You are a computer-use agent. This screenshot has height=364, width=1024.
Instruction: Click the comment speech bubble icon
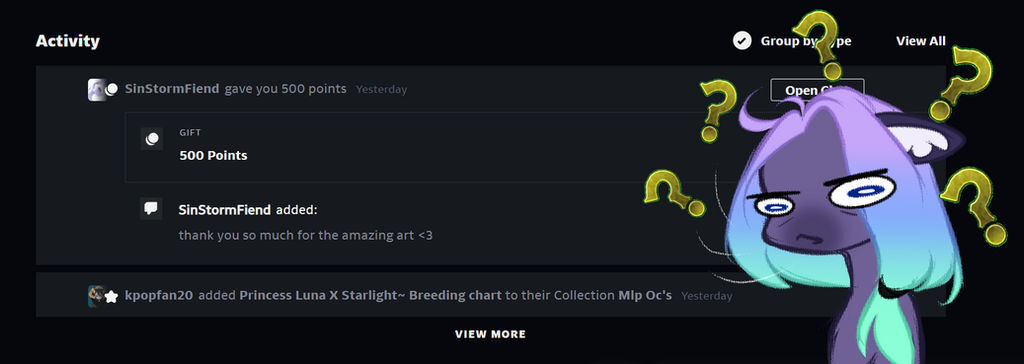coord(151,209)
